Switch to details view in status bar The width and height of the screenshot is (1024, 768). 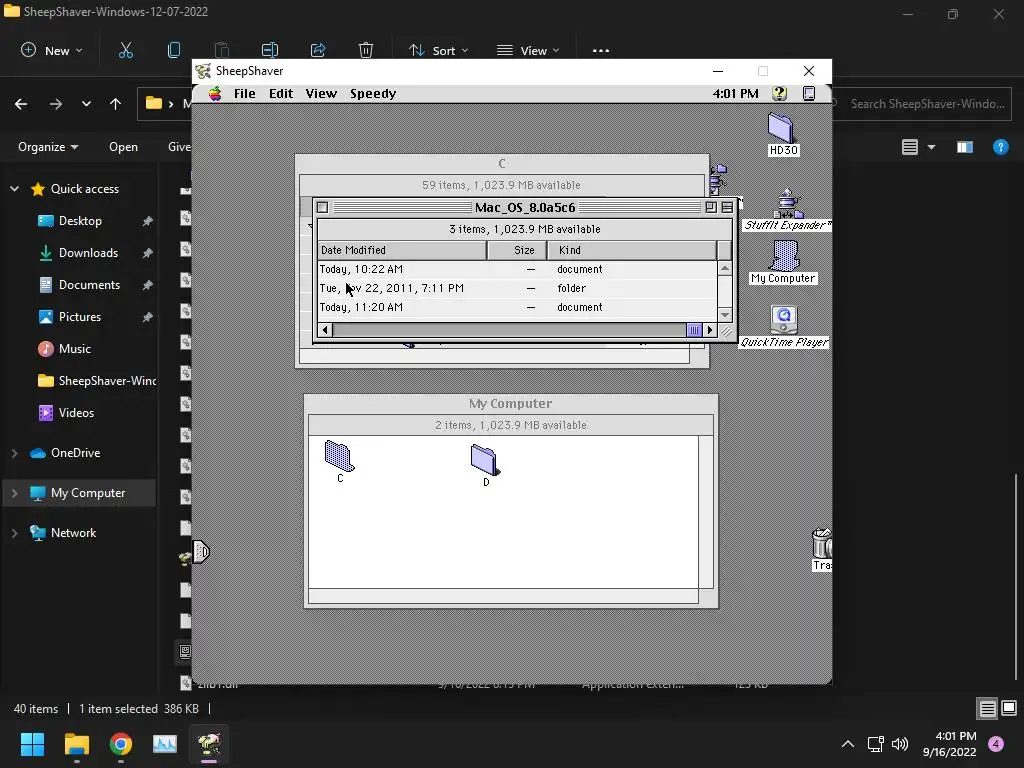[987, 708]
